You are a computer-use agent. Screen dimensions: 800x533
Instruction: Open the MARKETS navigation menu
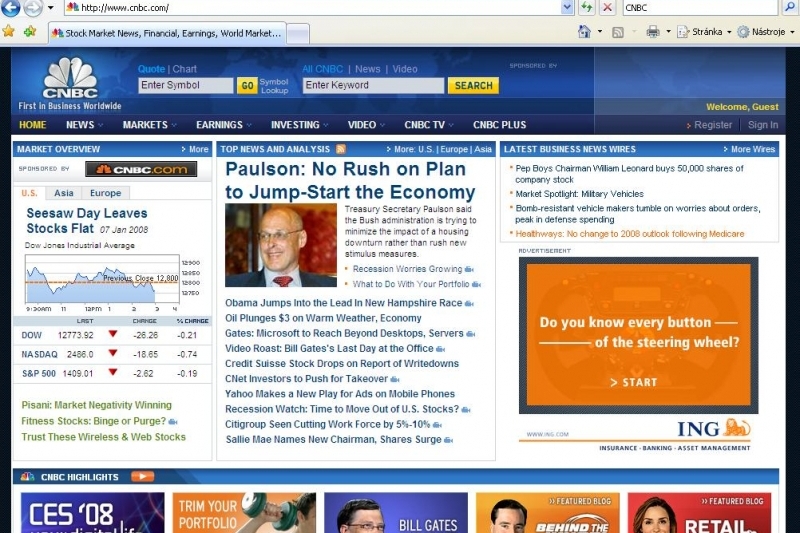pos(149,124)
